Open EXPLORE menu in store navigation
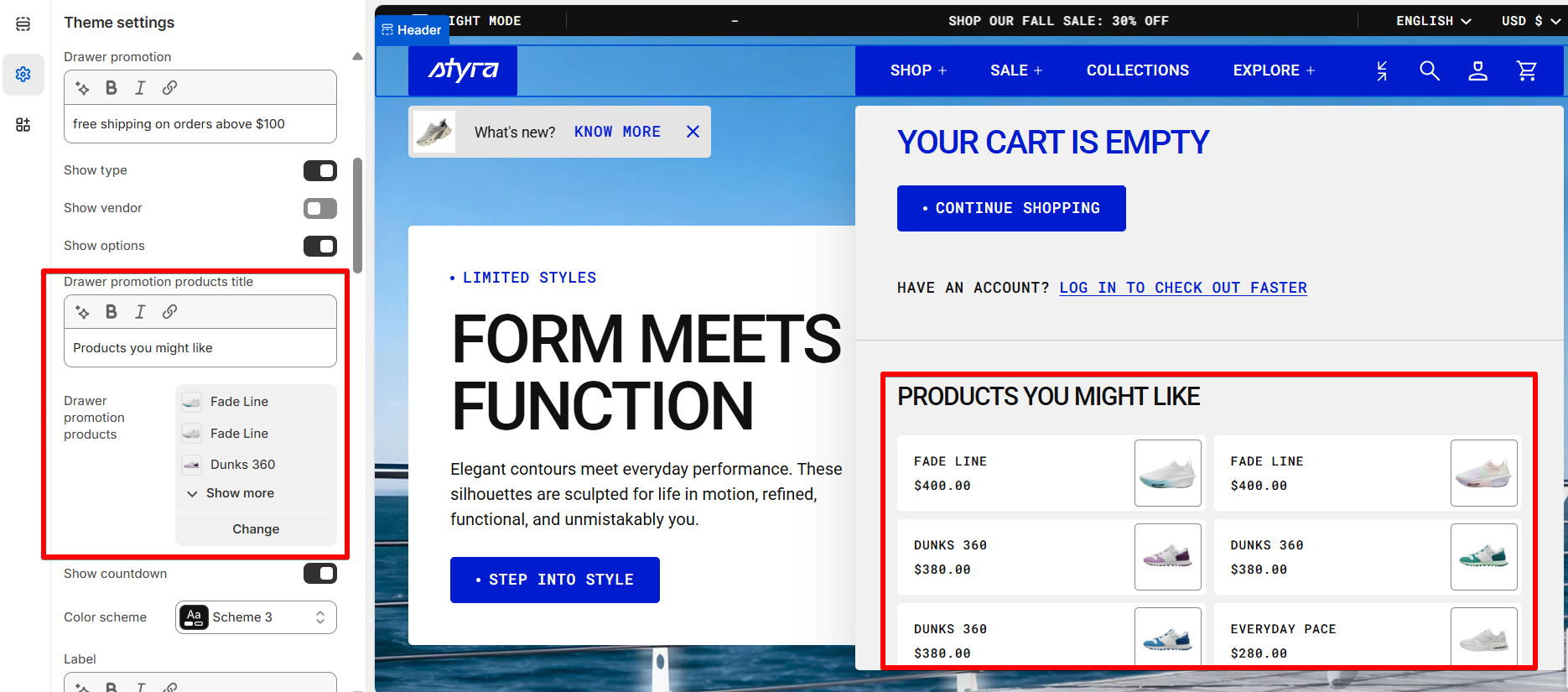Viewport: 1568px width, 692px height. [x=1274, y=71]
